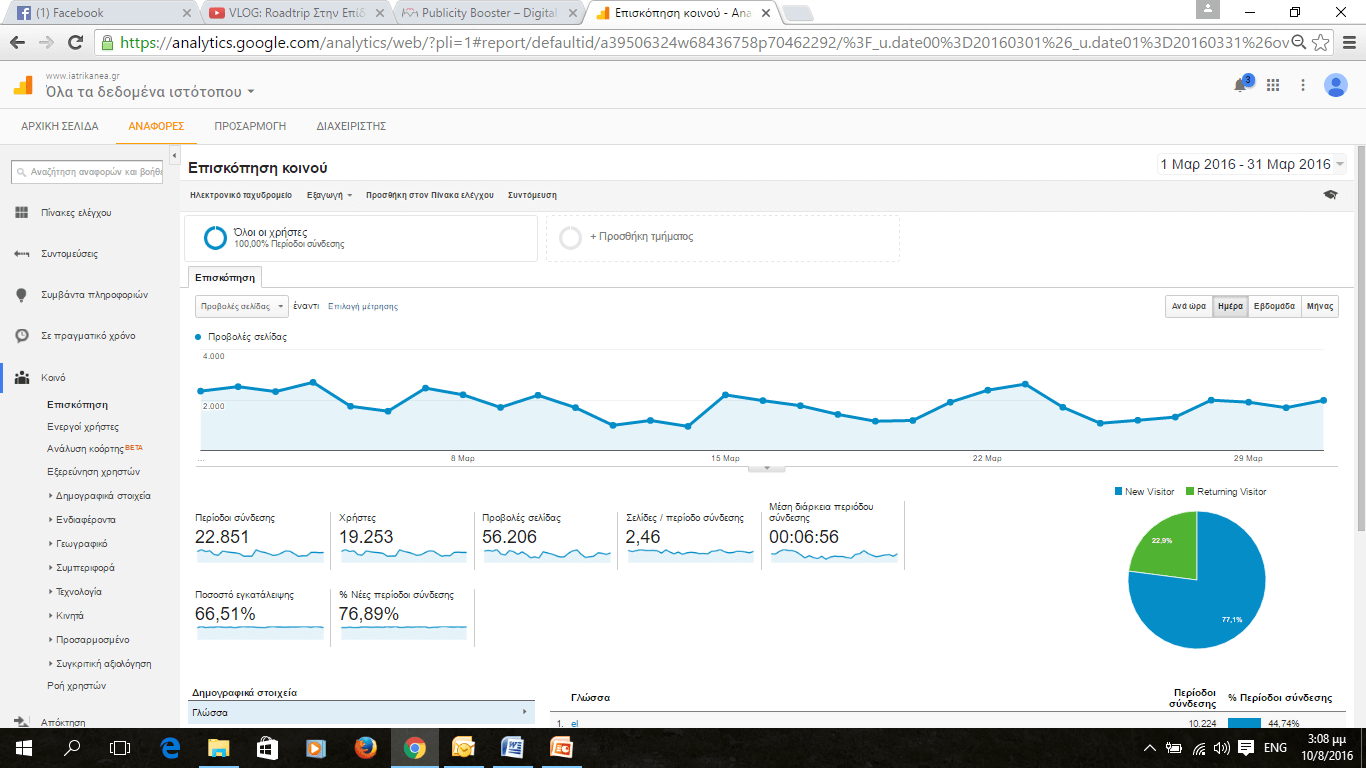1366x768 pixels.
Task: Go to ΑΡΧΙΚΗ ΣΕΛΙΔΑ tab
Action: [x=60, y=126]
